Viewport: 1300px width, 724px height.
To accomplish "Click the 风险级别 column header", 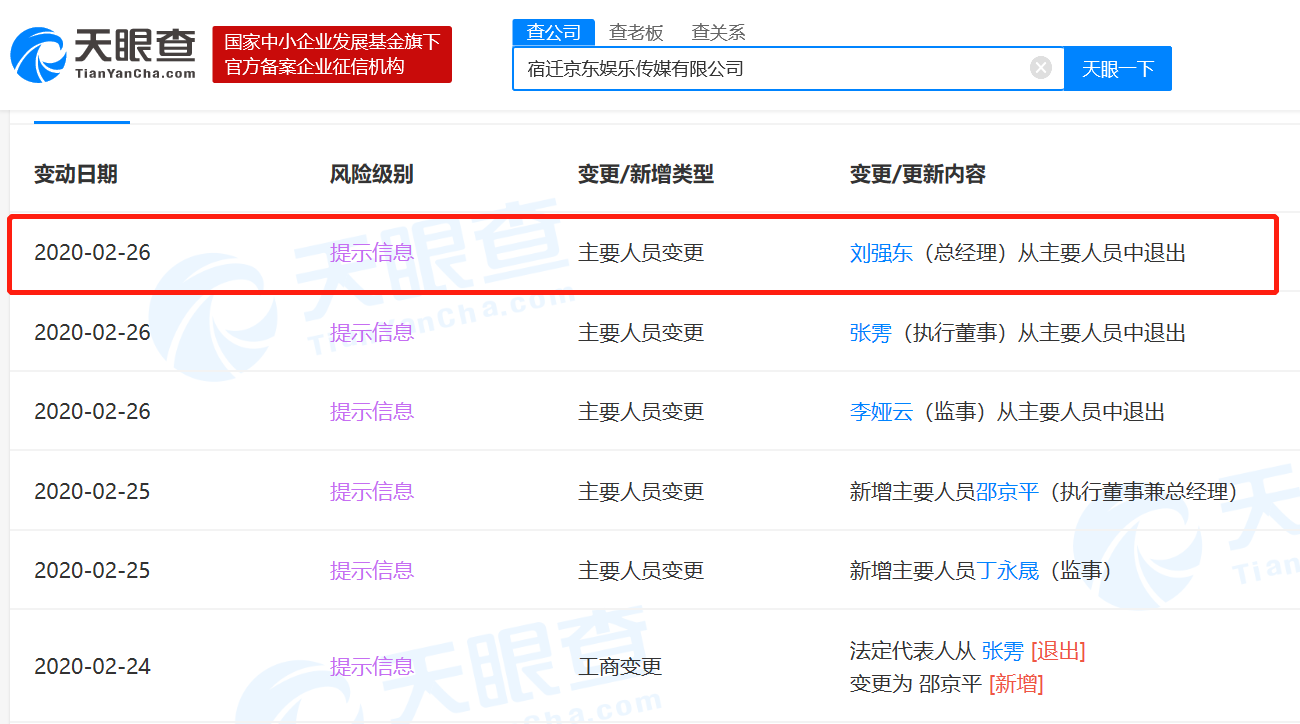I will [371, 174].
